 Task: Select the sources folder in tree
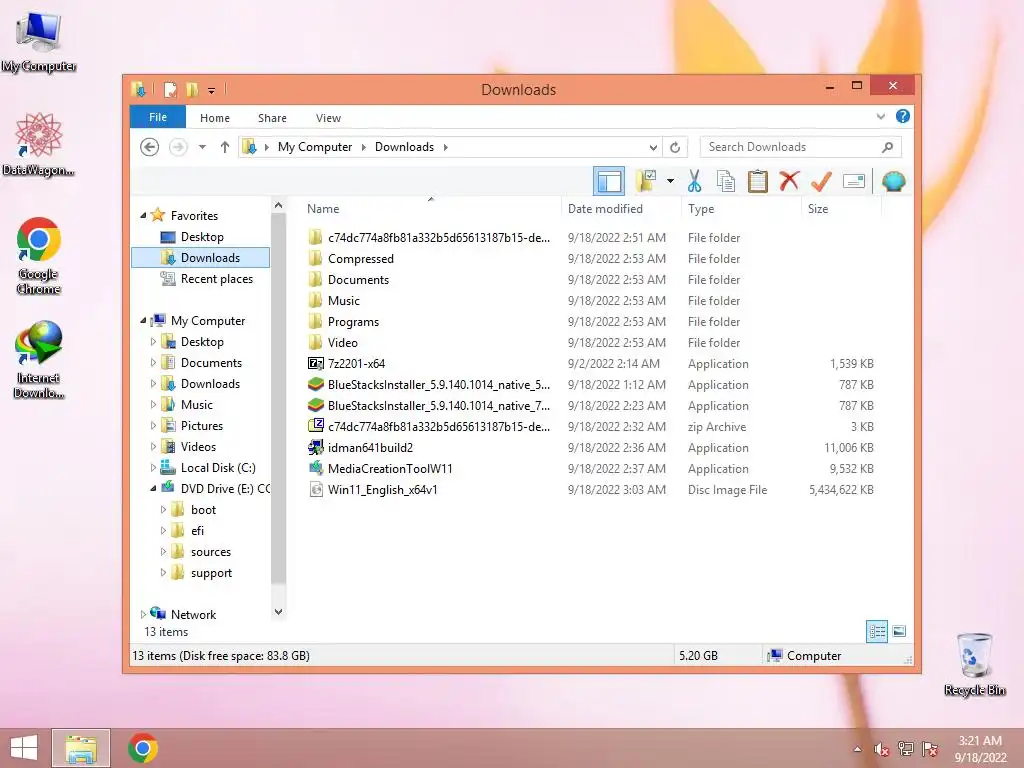pos(210,552)
